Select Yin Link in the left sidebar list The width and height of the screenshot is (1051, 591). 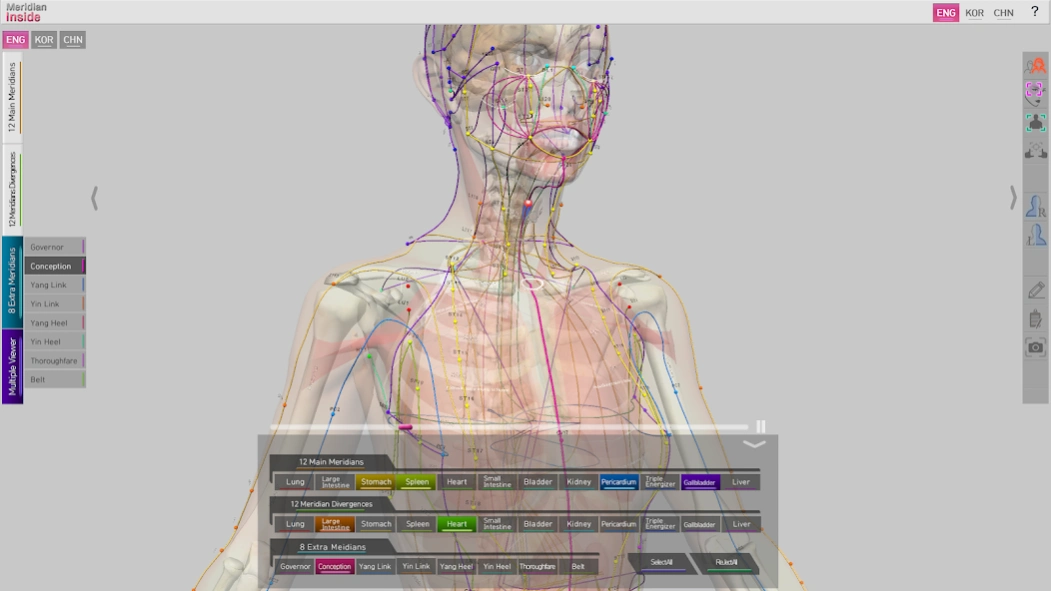pyautogui.click(x=55, y=304)
